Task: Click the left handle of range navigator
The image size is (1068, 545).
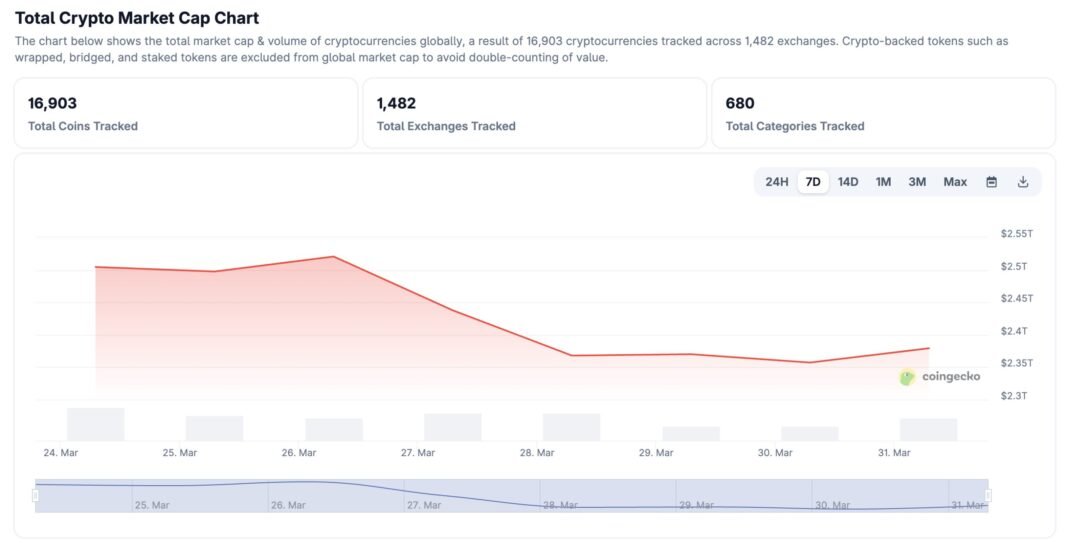Action: coord(36,495)
